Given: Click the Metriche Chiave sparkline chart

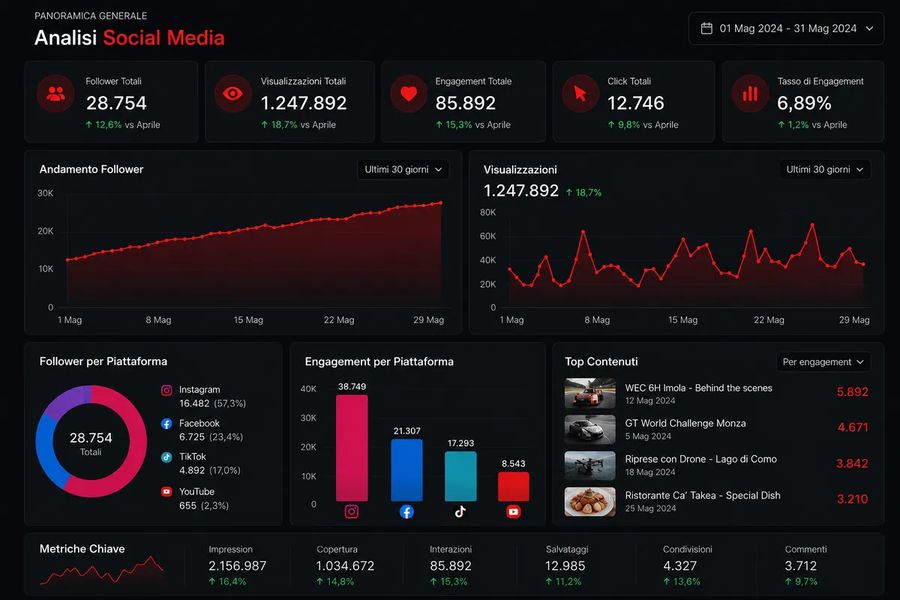Looking at the screenshot, I should tap(102, 570).
